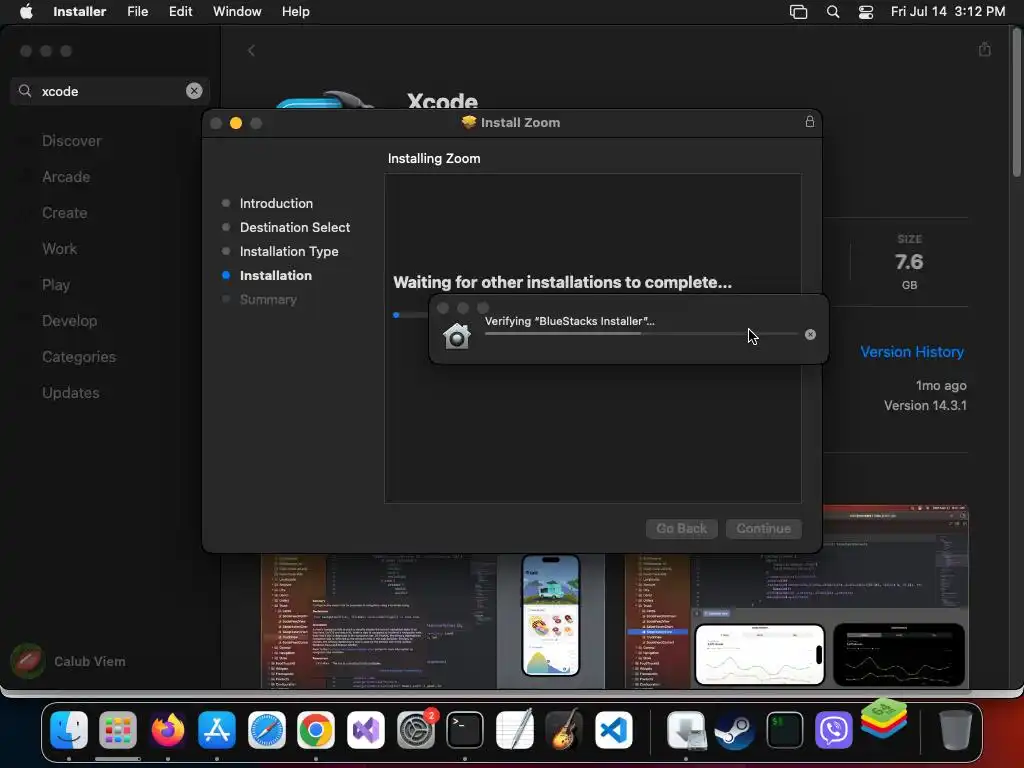Select Discover in App Store sidebar
The image size is (1024, 768).
coord(72,141)
